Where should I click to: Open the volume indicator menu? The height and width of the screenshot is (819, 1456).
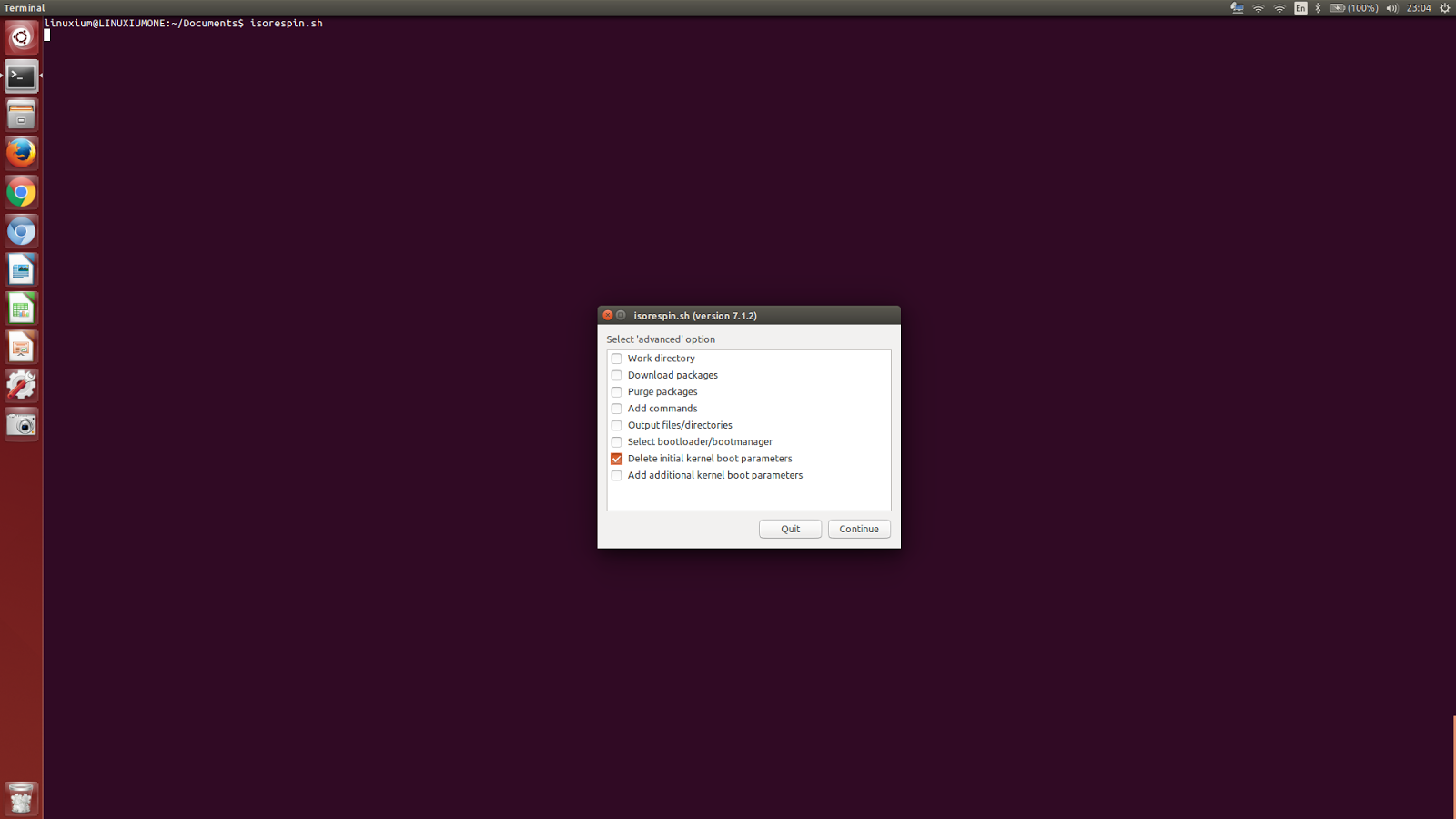coord(1391,7)
